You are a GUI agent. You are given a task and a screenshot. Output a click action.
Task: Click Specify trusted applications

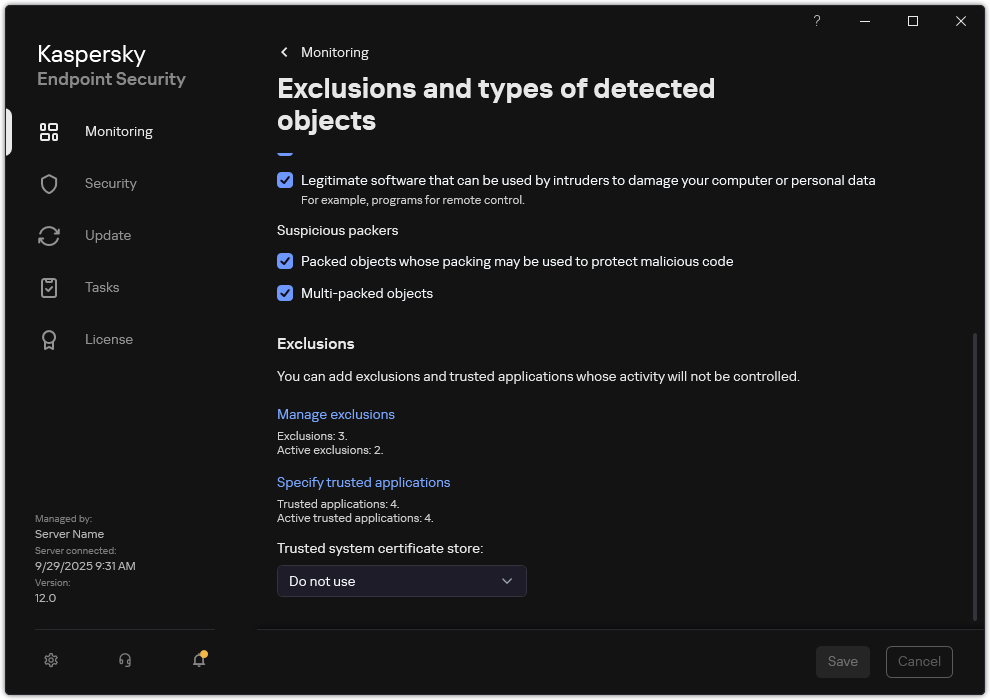coord(363,482)
